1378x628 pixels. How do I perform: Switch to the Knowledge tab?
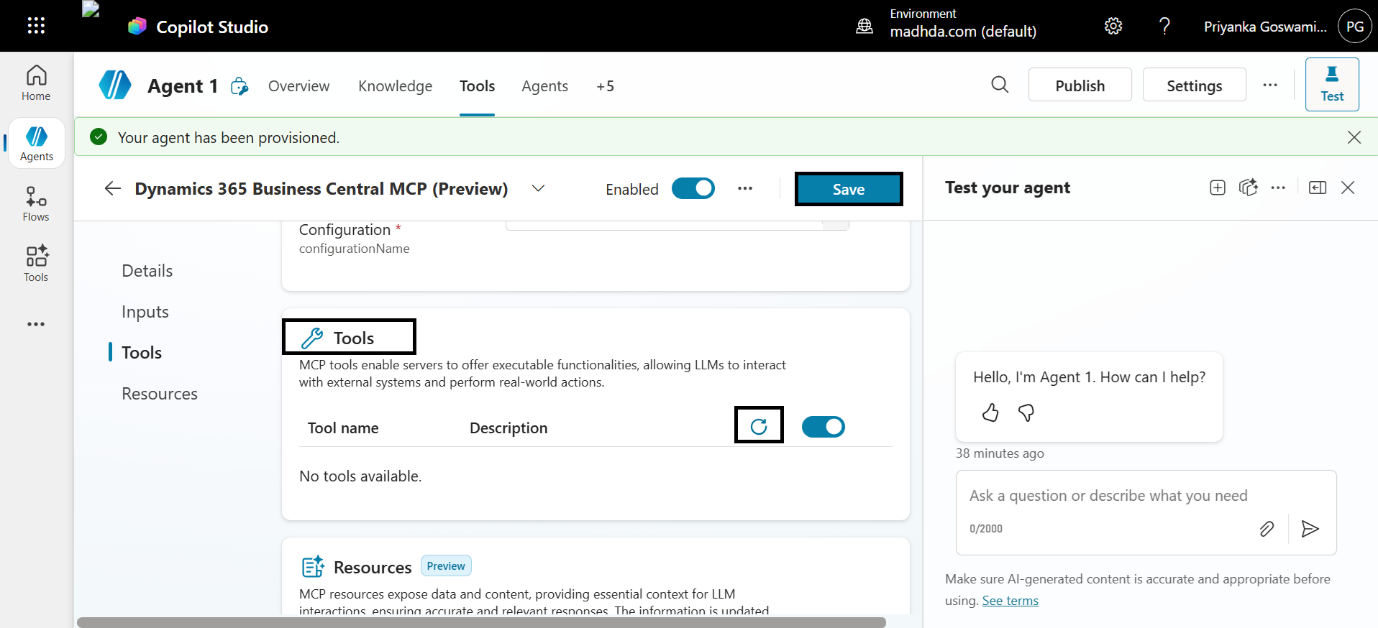[395, 86]
